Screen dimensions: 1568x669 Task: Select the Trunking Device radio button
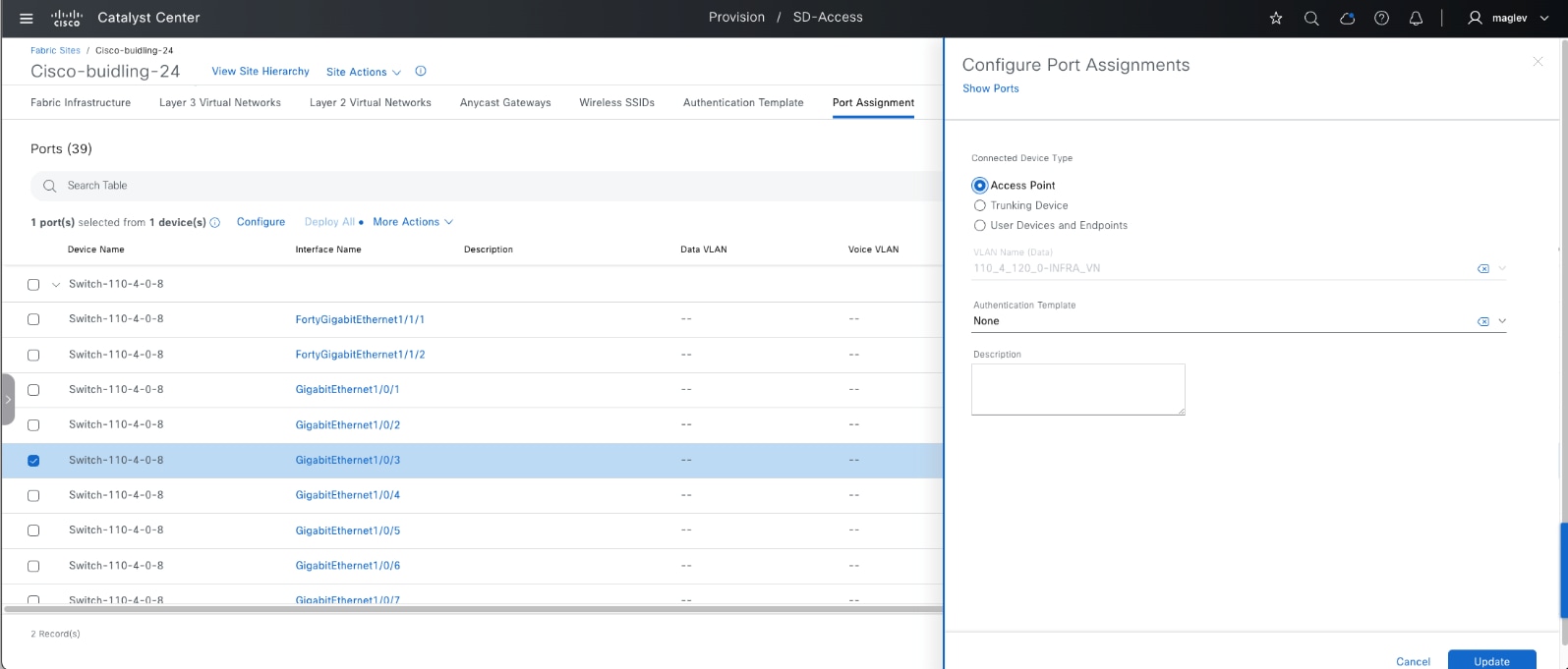click(x=980, y=205)
